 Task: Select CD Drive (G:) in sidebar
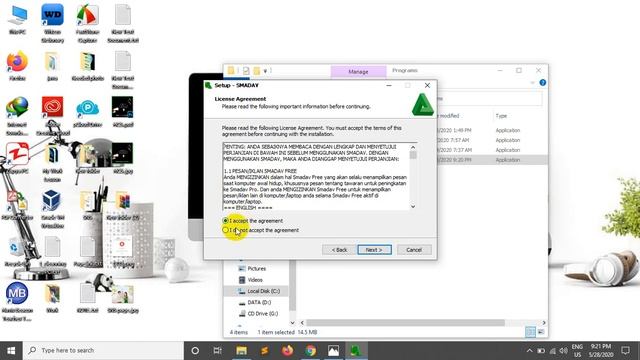tap(262, 314)
